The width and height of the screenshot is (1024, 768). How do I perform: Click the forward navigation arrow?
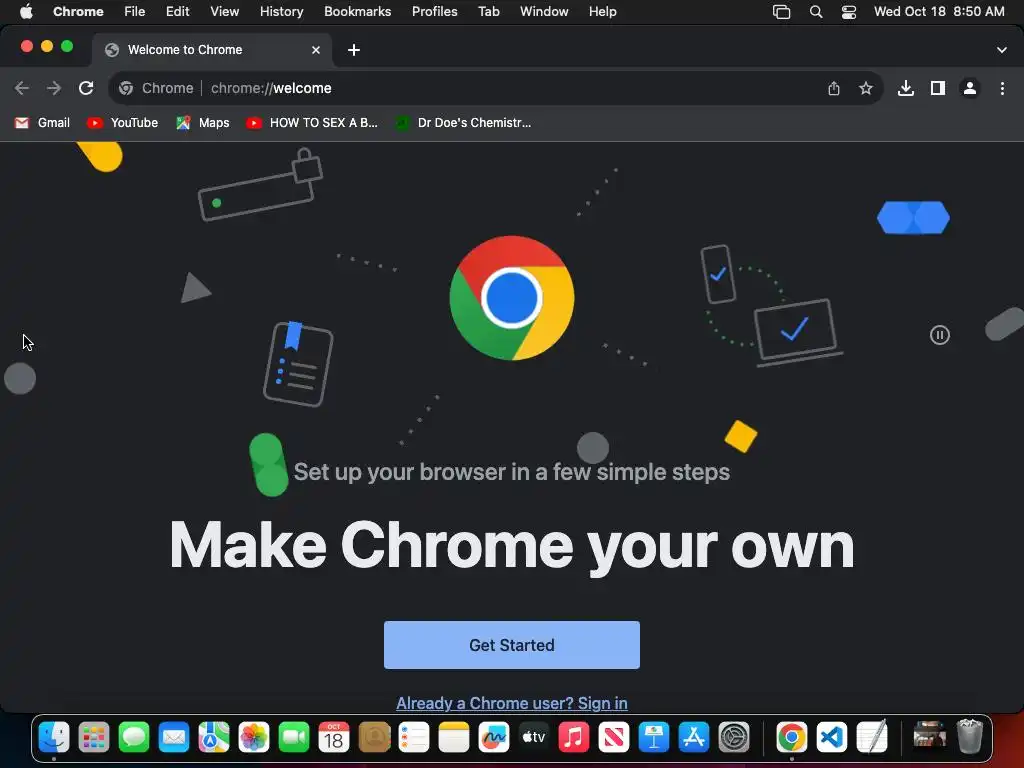54,88
